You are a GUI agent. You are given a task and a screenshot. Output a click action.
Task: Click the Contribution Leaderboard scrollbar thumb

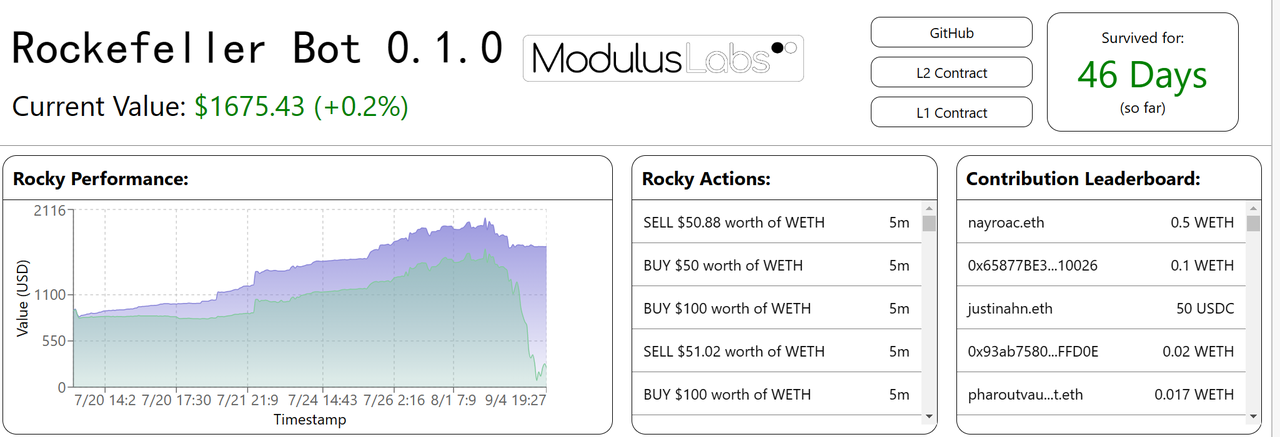(1253, 223)
